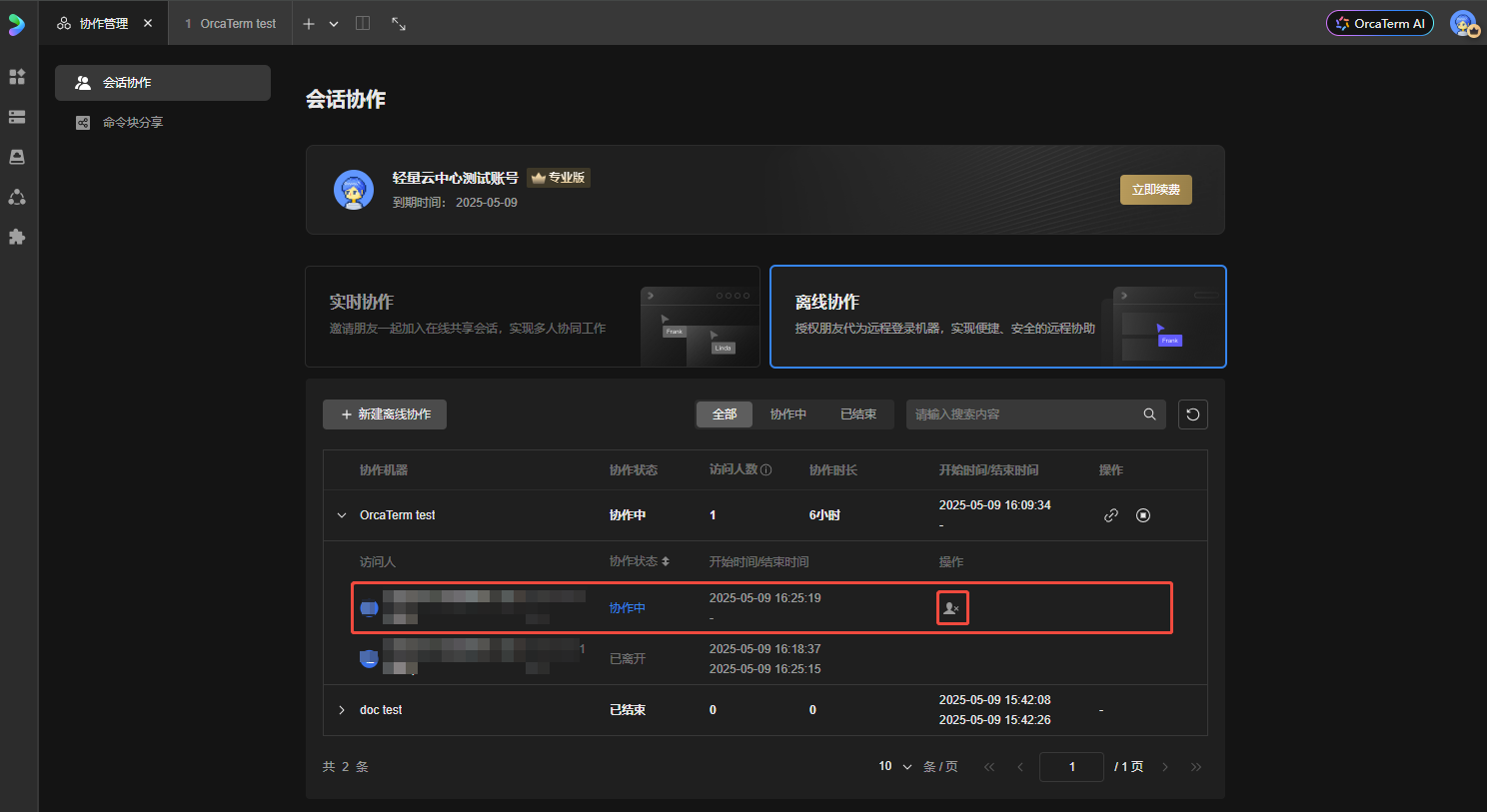Open the 10 条/页 page size dropdown

[895, 767]
